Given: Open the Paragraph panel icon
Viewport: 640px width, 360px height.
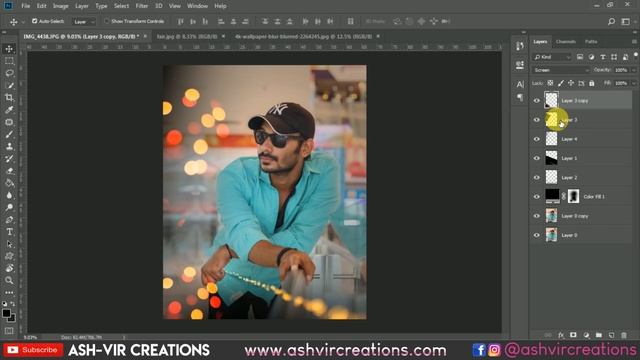Looking at the screenshot, I should pos(520,98).
